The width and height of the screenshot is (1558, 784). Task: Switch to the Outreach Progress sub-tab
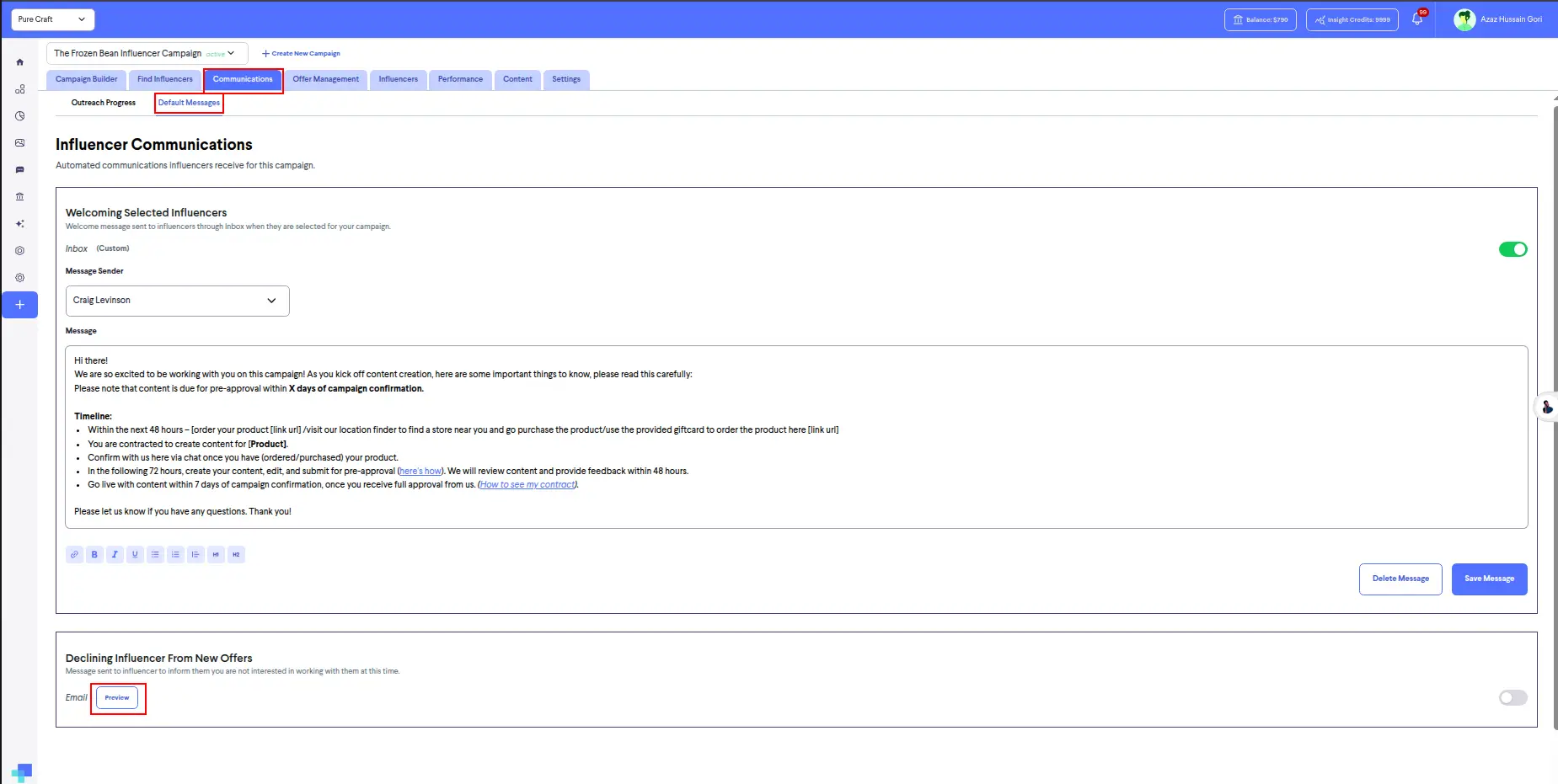103,103
